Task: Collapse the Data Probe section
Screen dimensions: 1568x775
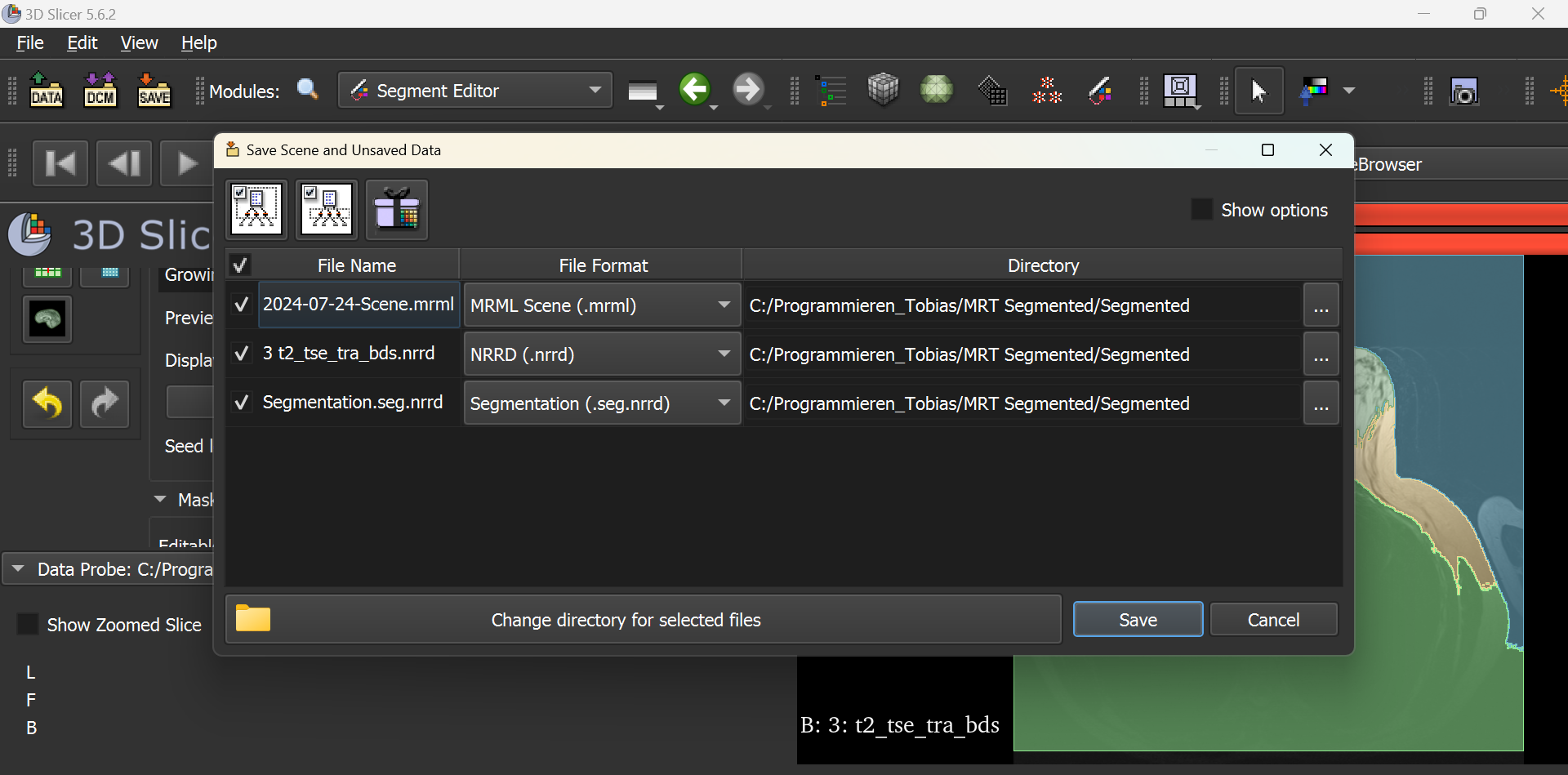Action: coord(18,569)
